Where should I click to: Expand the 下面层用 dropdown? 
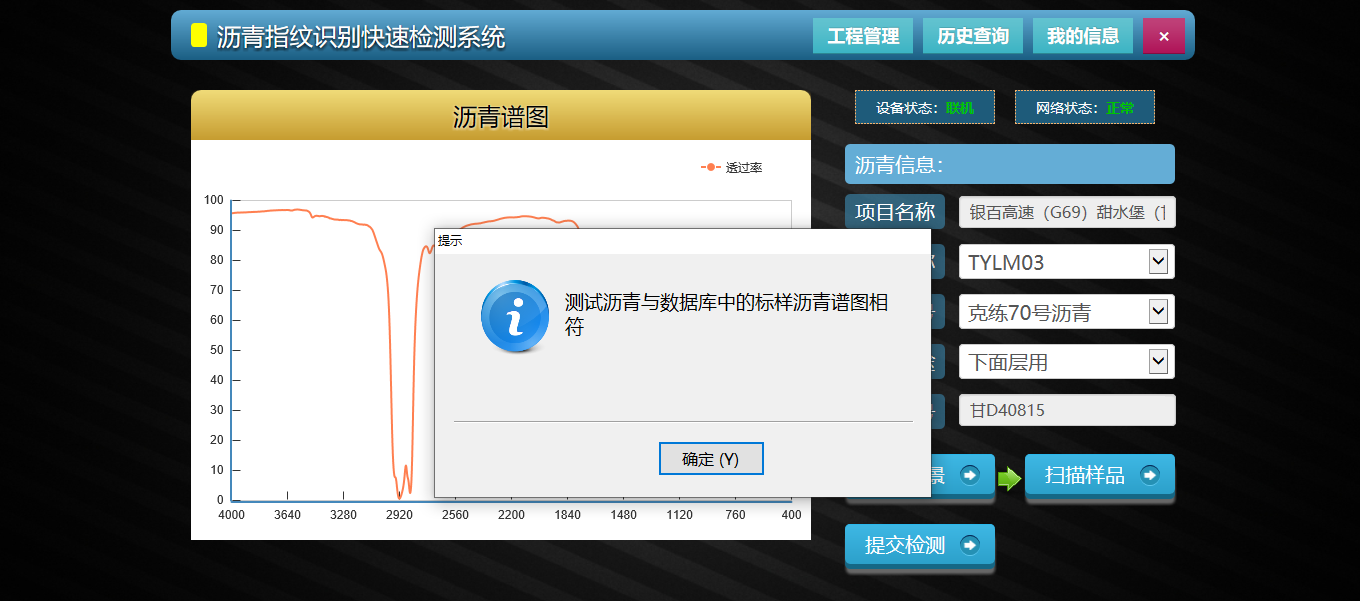1158,361
